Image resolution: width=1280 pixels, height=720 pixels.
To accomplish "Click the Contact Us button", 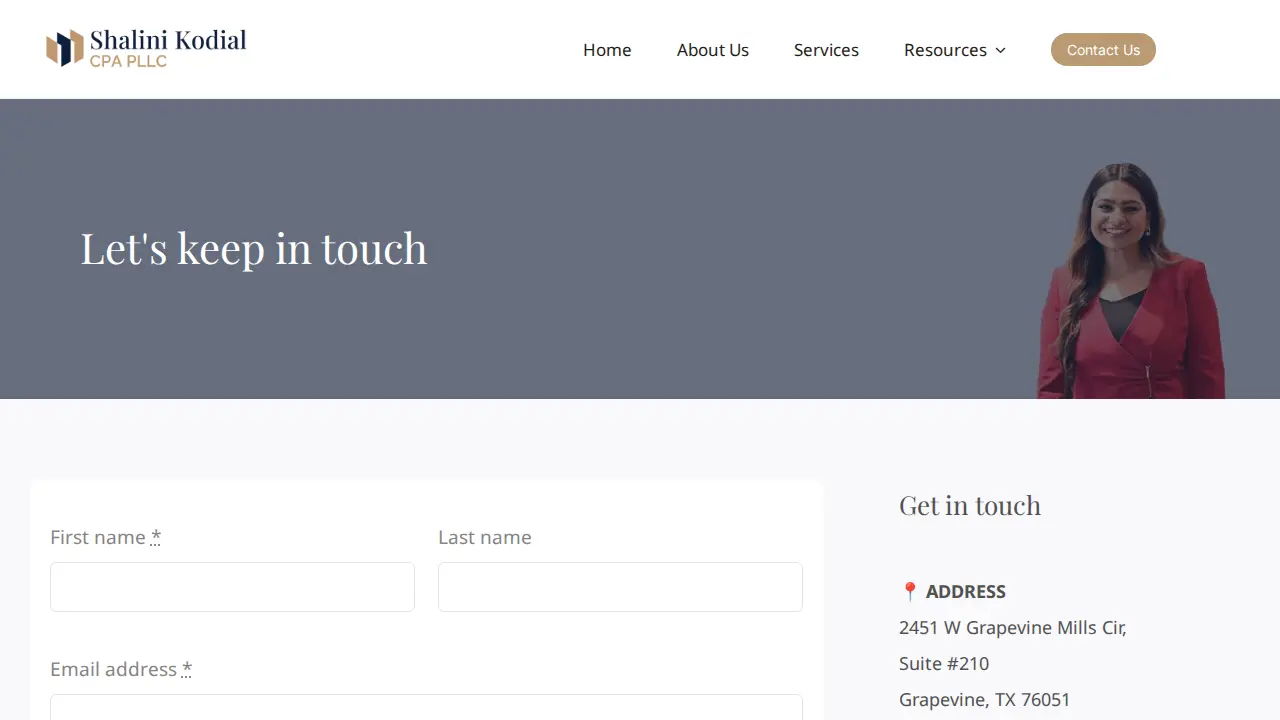I will pyautogui.click(x=1103, y=50).
